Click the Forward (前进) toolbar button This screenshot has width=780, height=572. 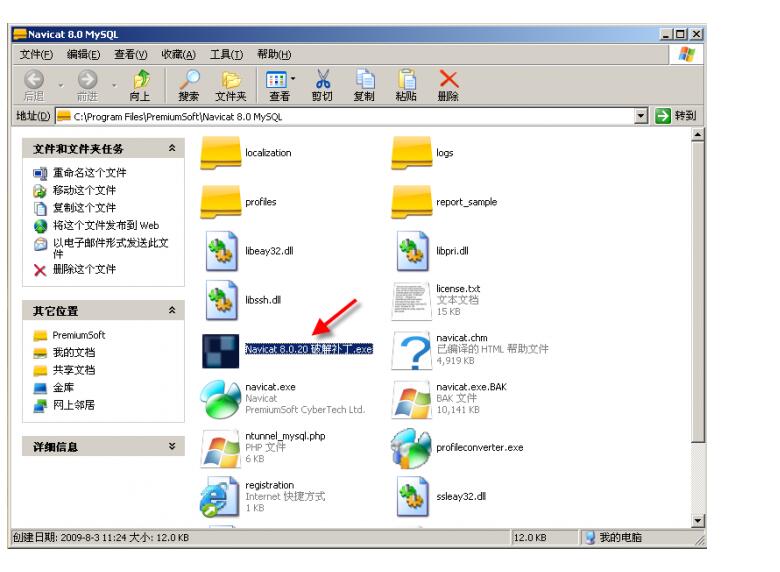pos(88,86)
